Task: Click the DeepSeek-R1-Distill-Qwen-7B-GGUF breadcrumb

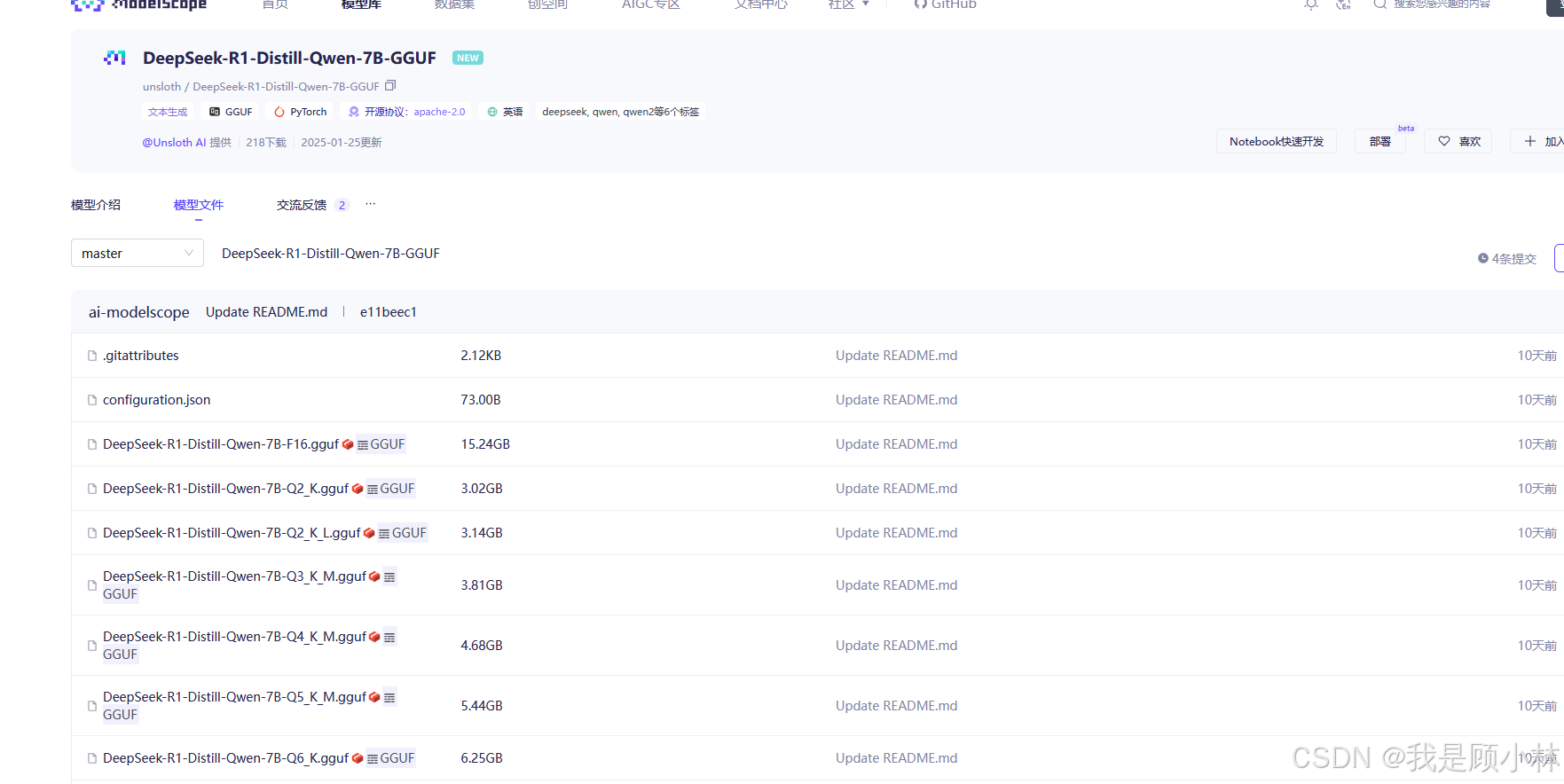Action: coord(331,254)
